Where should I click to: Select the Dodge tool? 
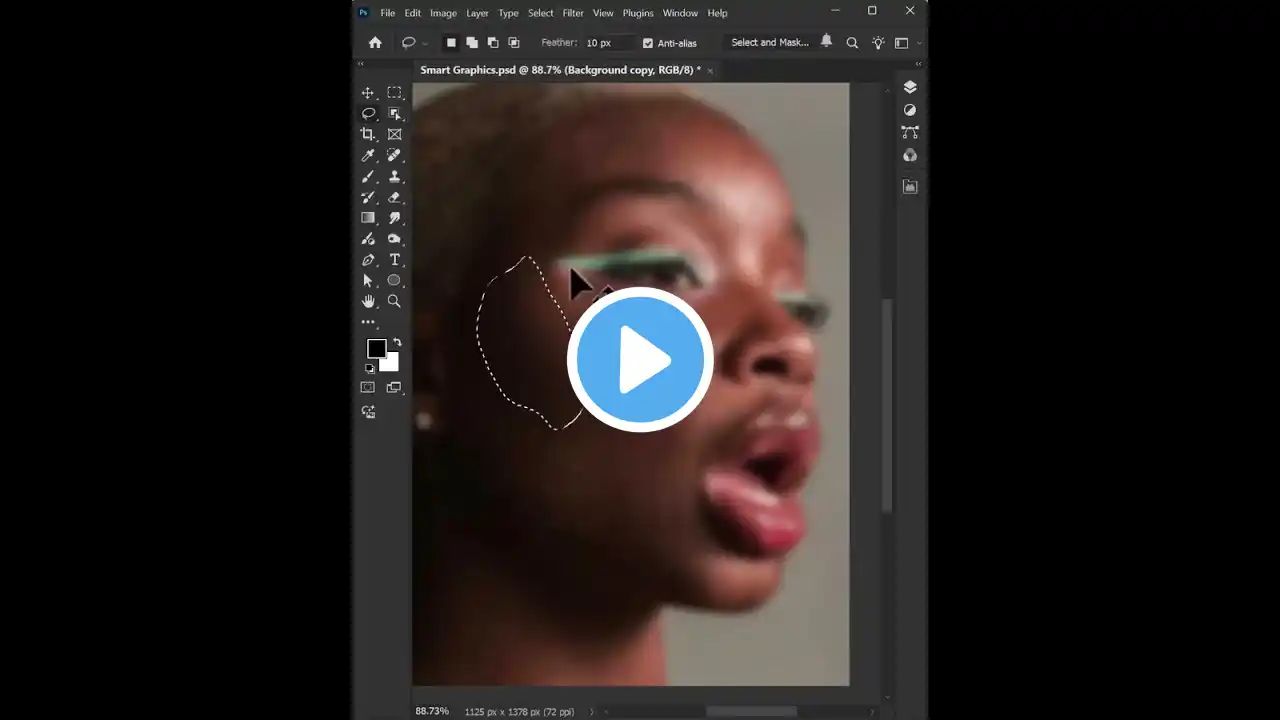click(x=368, y=239)
